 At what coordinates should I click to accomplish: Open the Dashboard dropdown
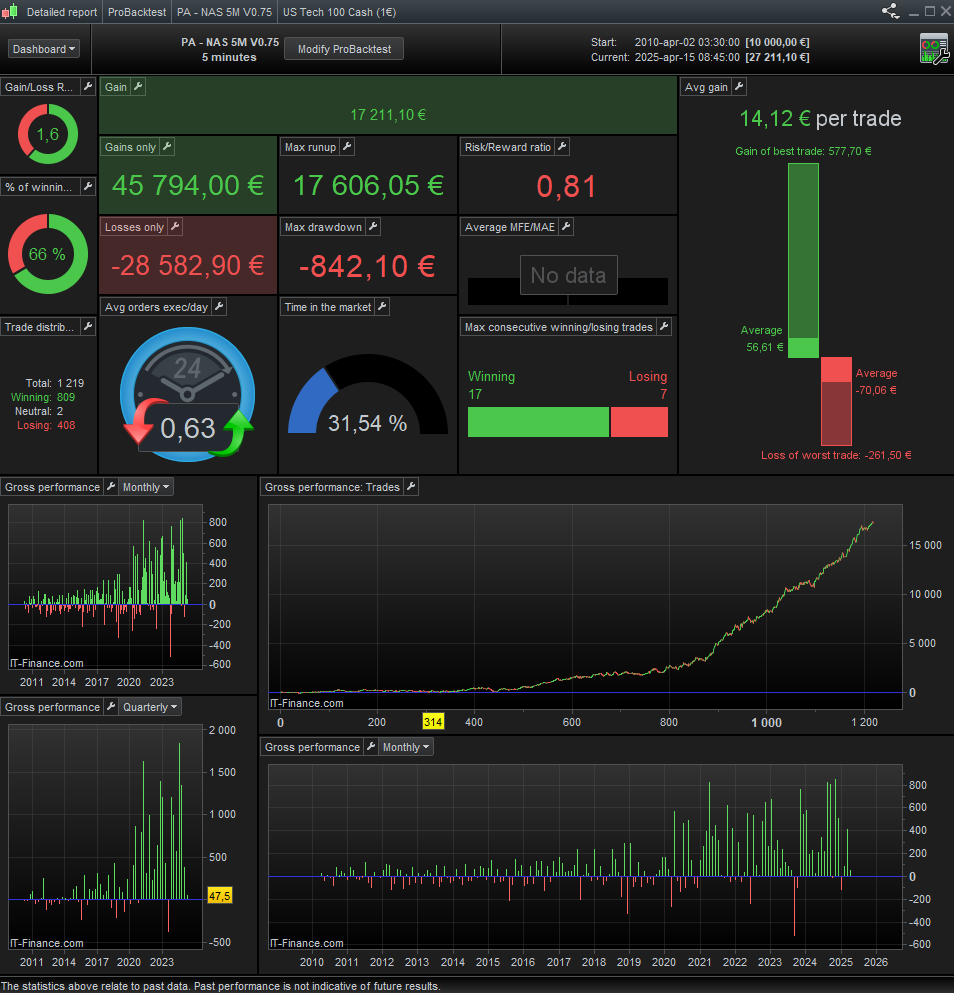click(44, 49)
